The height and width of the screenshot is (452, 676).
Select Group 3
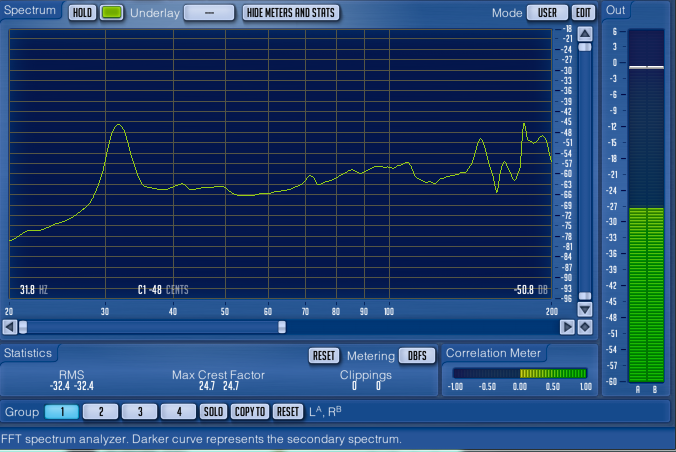[139, 411]
